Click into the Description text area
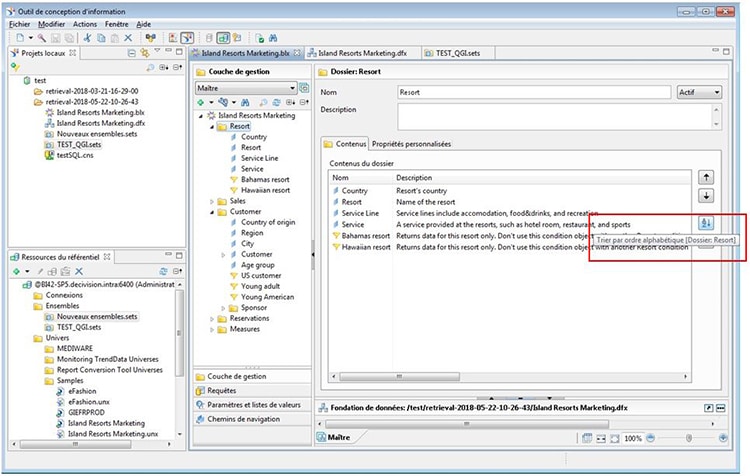750x476 pixels. click(555, 116)
